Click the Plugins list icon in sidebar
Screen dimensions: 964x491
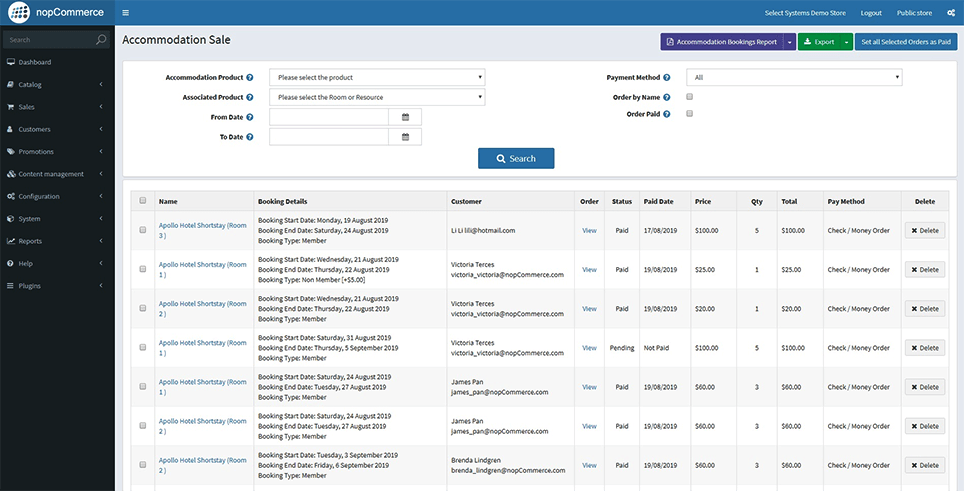[x=10, y=286]
